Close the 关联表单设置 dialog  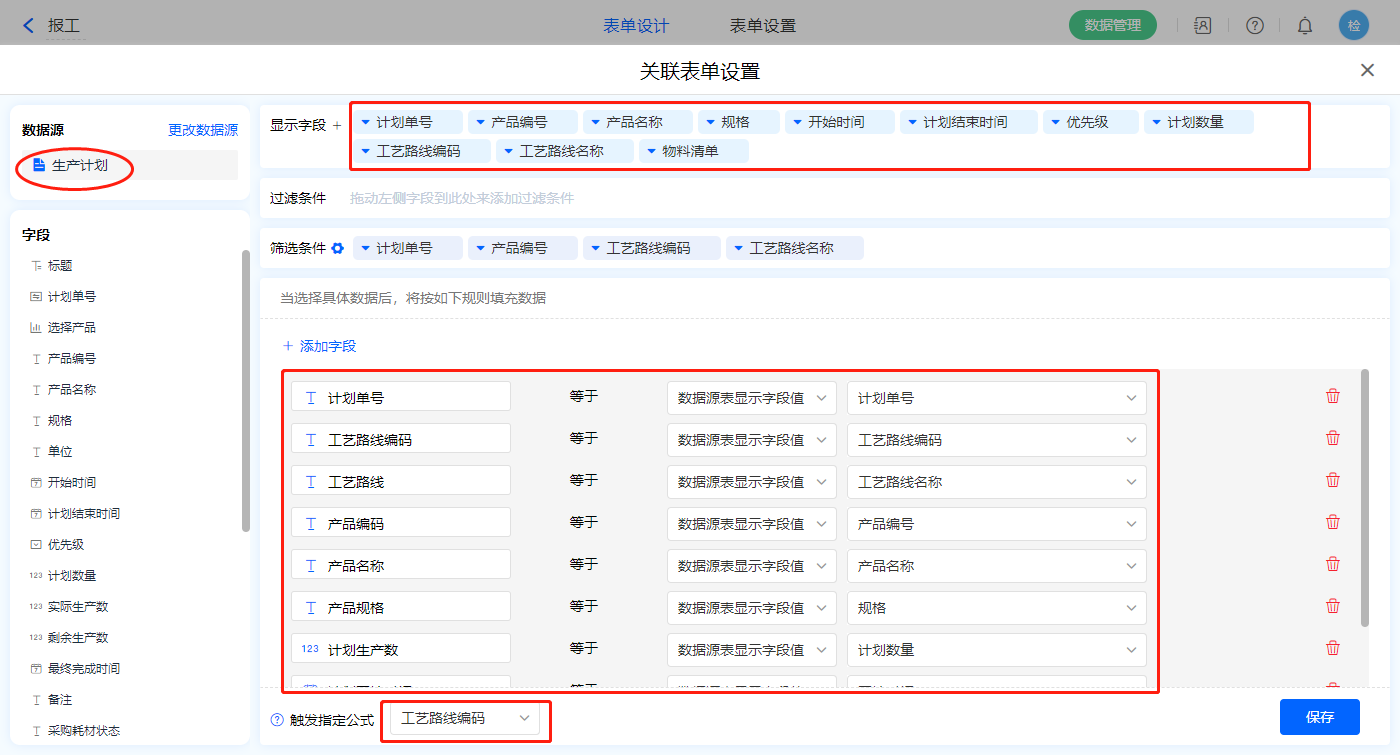(x=1367, y=70)
